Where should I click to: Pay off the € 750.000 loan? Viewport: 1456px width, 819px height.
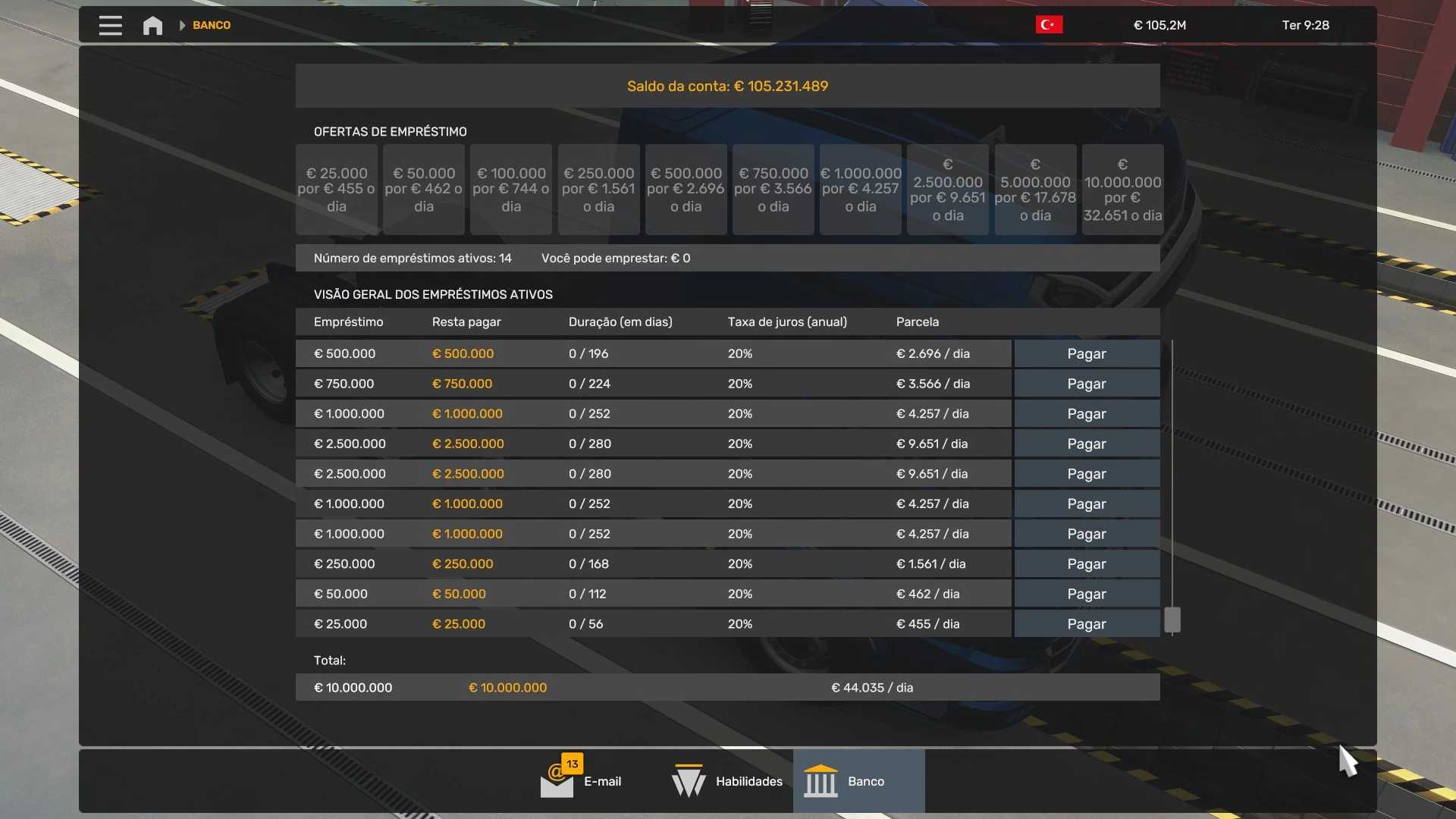tap(1086, 384)
